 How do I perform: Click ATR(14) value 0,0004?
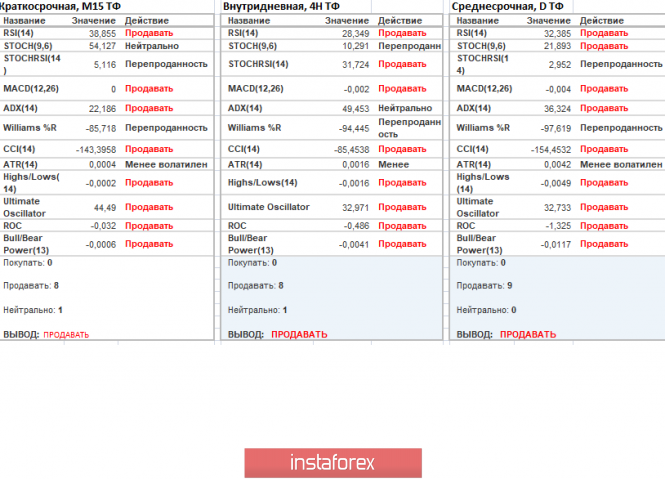[x=102, y=165]
